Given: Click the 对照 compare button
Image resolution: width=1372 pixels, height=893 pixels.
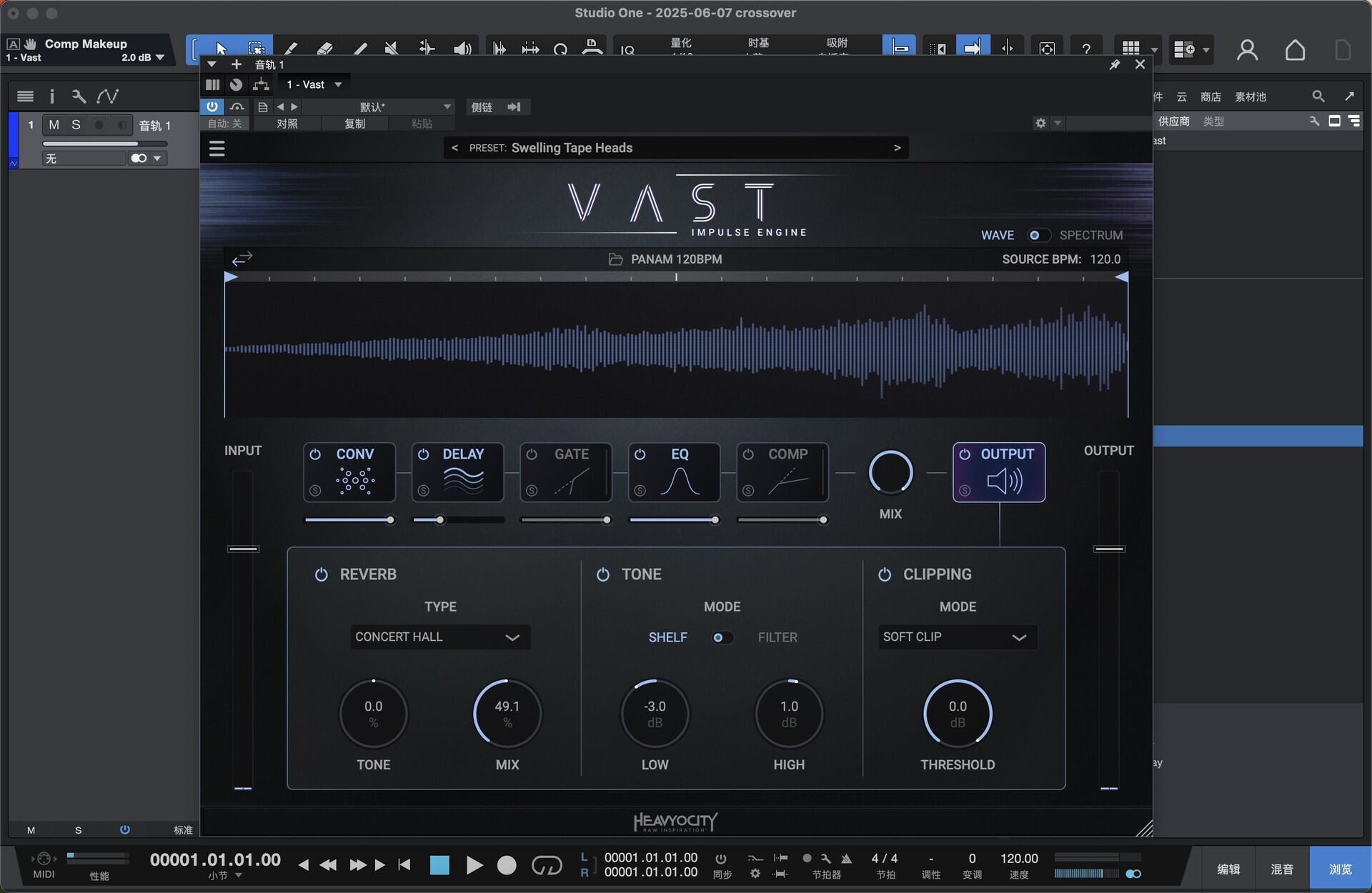Looking at the screenshot, I should (287, 124).
